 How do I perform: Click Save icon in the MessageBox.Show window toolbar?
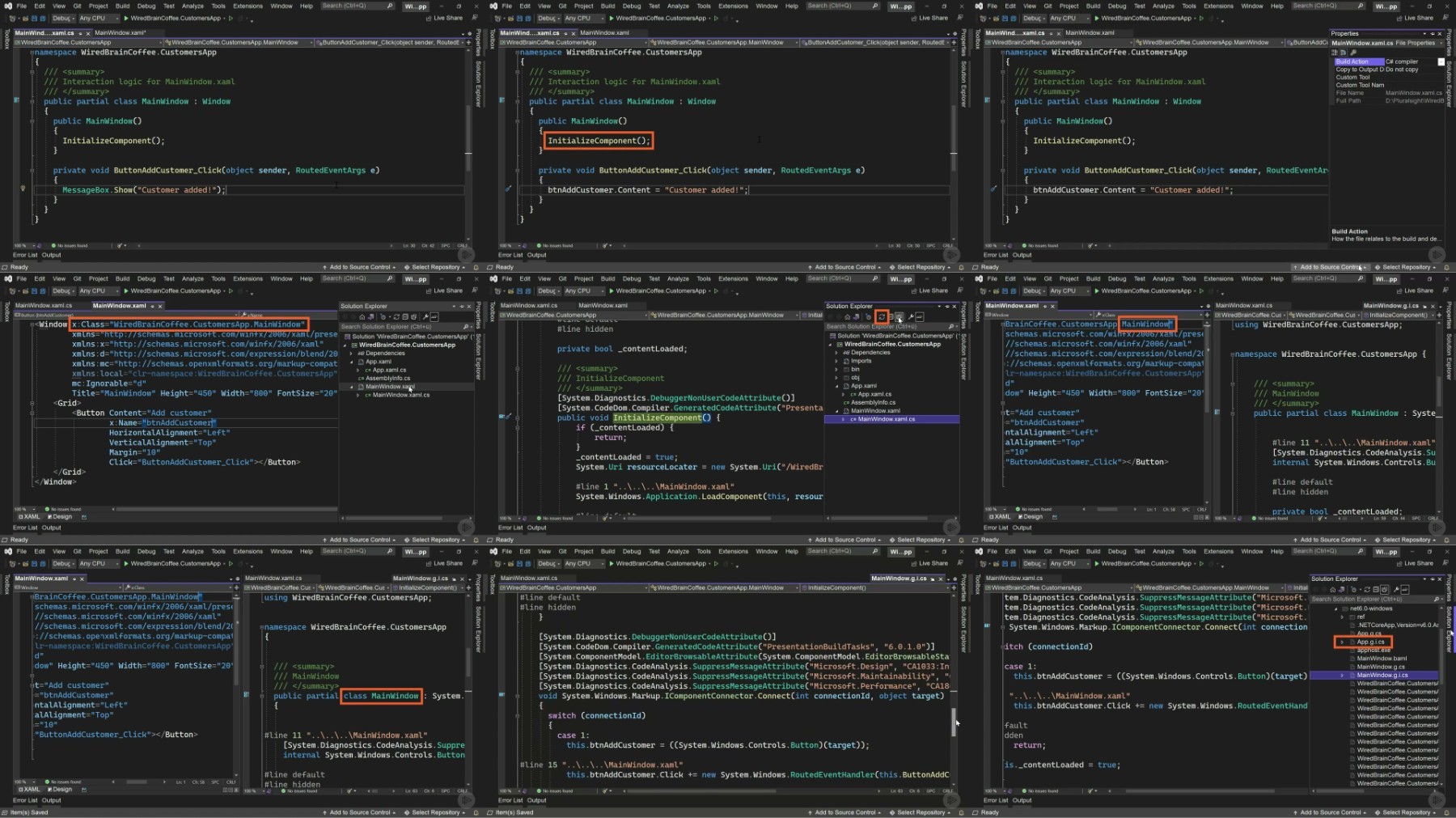tap(34, 18)
